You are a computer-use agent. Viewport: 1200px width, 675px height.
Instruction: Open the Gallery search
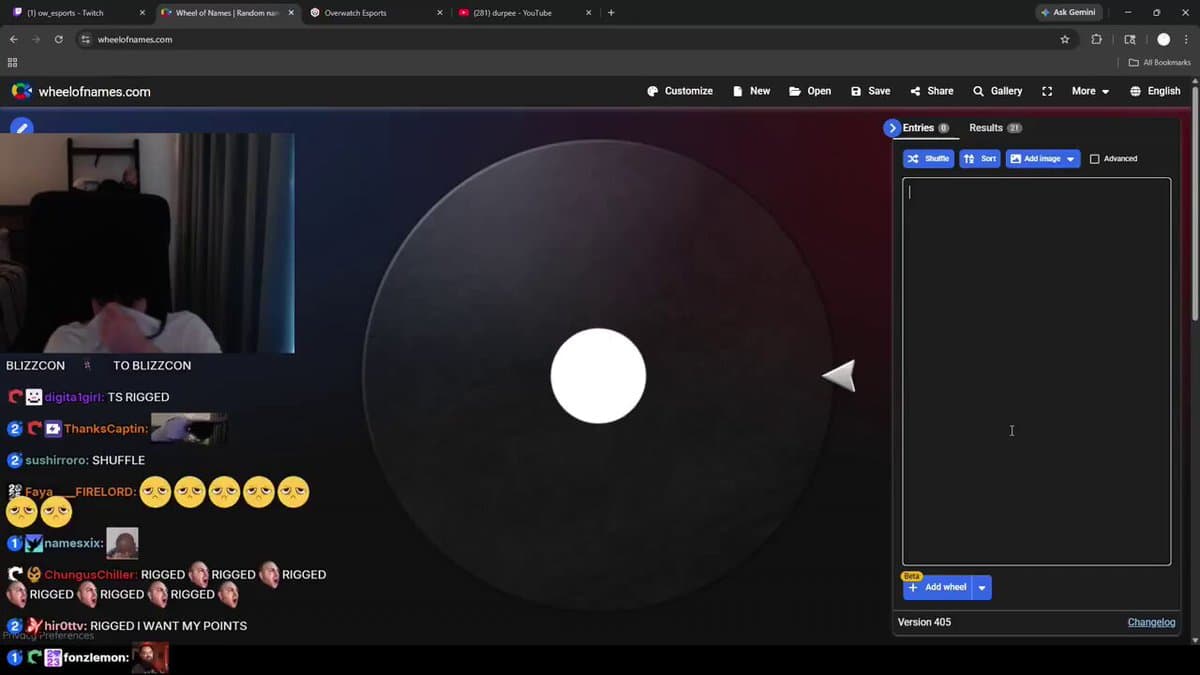tap(997, 91)
